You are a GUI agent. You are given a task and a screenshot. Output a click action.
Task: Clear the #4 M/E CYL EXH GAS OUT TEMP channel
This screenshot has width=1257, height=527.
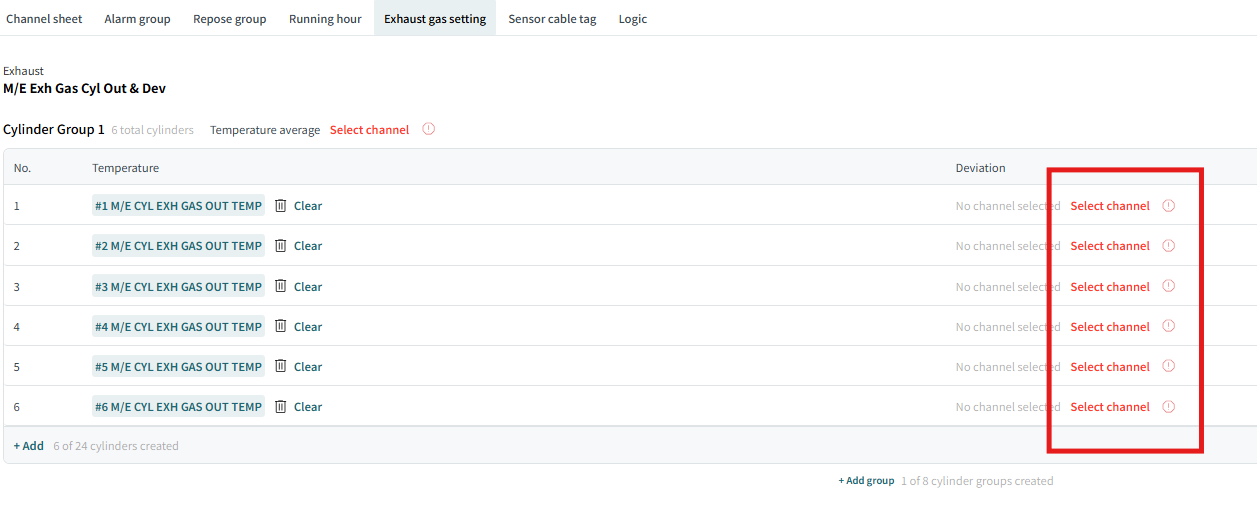[308, 327]
